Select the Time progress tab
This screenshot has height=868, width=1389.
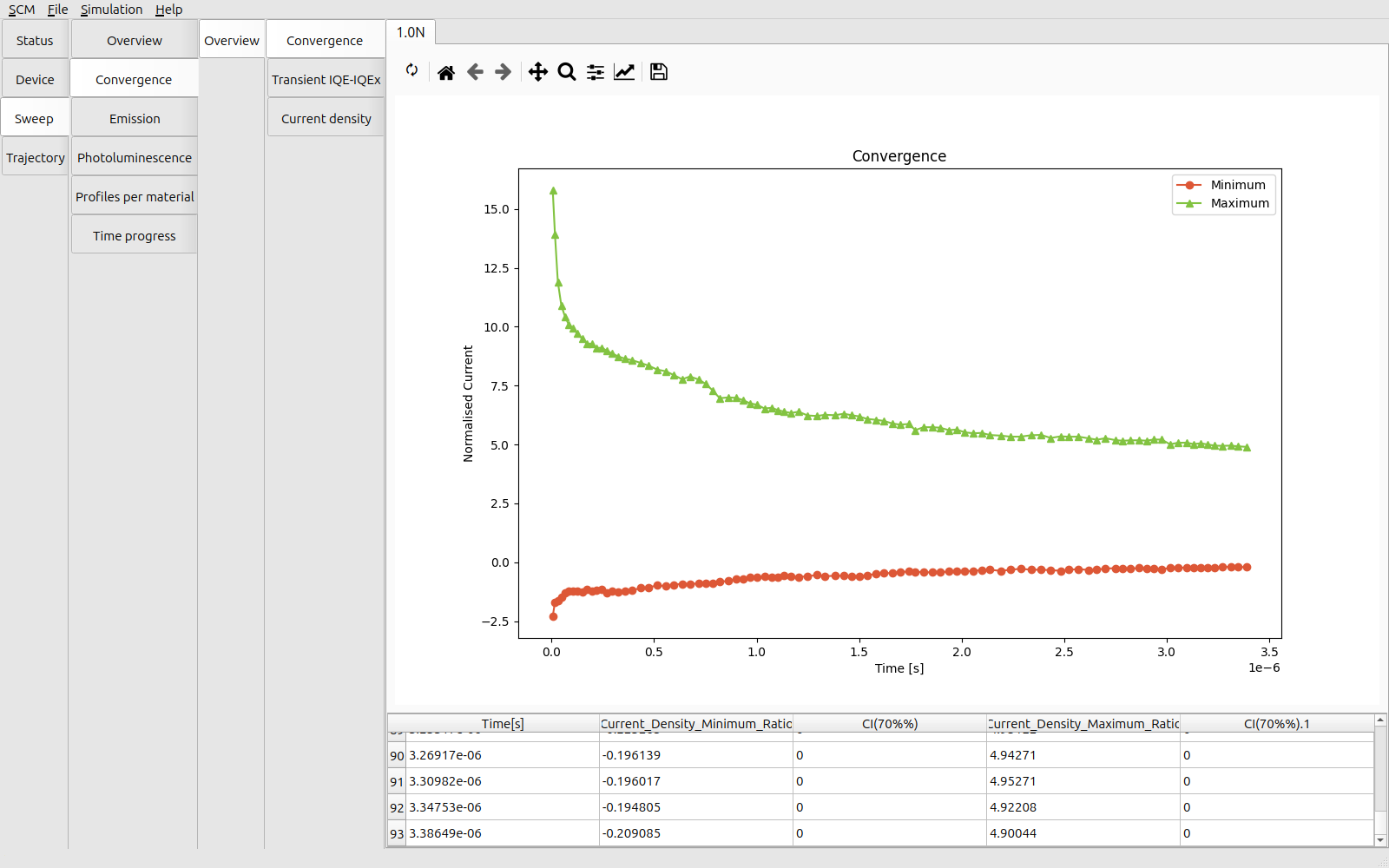(x=135, y=236)
